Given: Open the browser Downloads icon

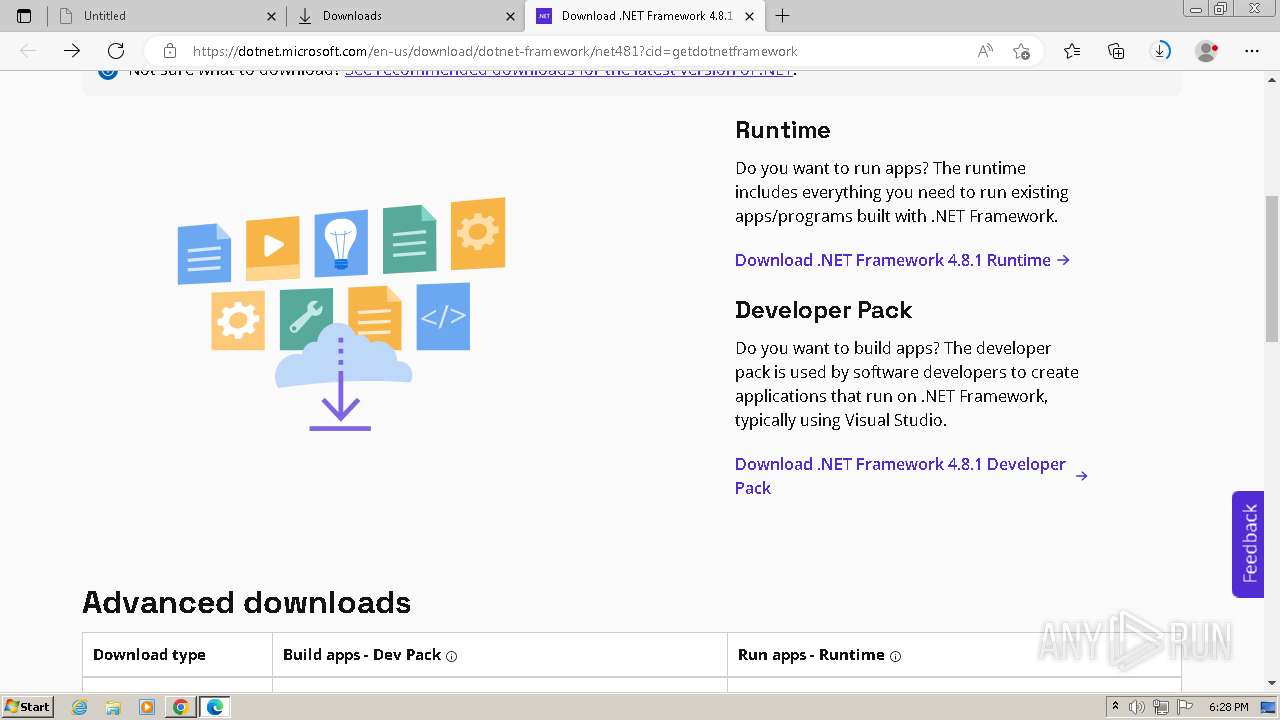Looking at the screenshot, I should pos(1160,51).
